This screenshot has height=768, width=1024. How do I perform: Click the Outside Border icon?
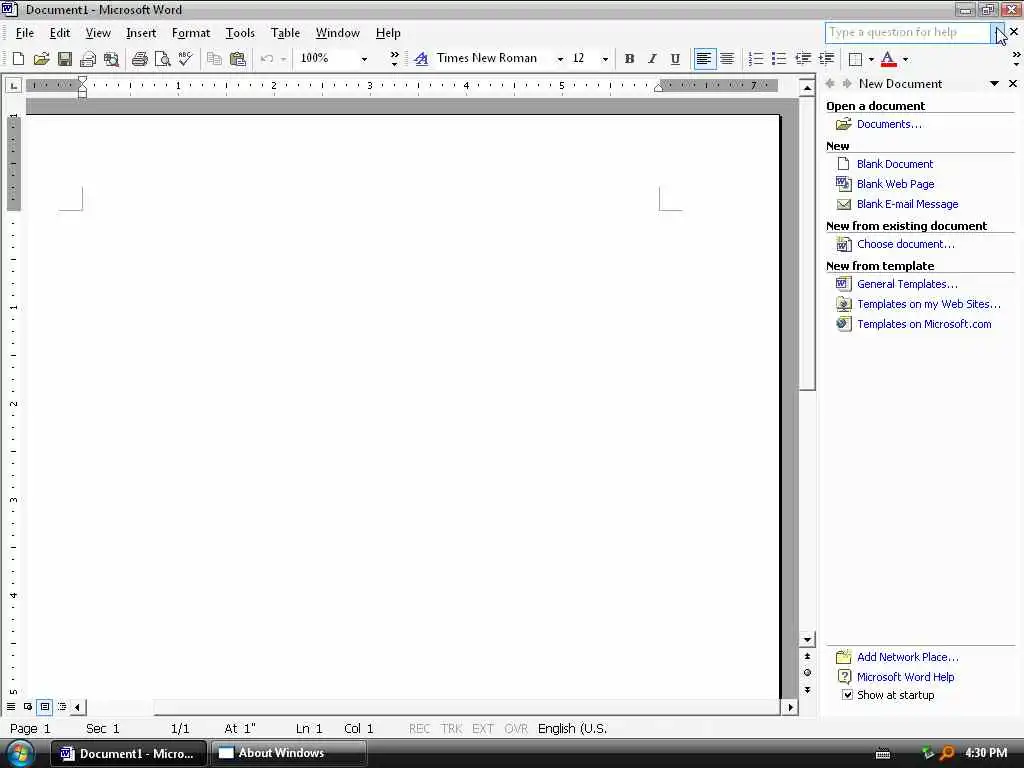(x=855, y=59)
